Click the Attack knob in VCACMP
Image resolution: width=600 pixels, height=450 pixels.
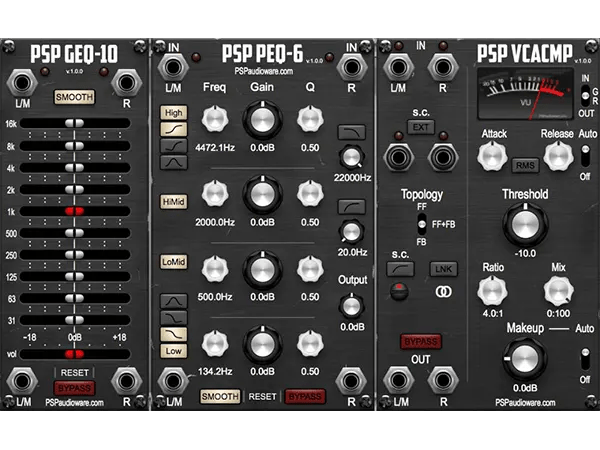click(492, 156)
